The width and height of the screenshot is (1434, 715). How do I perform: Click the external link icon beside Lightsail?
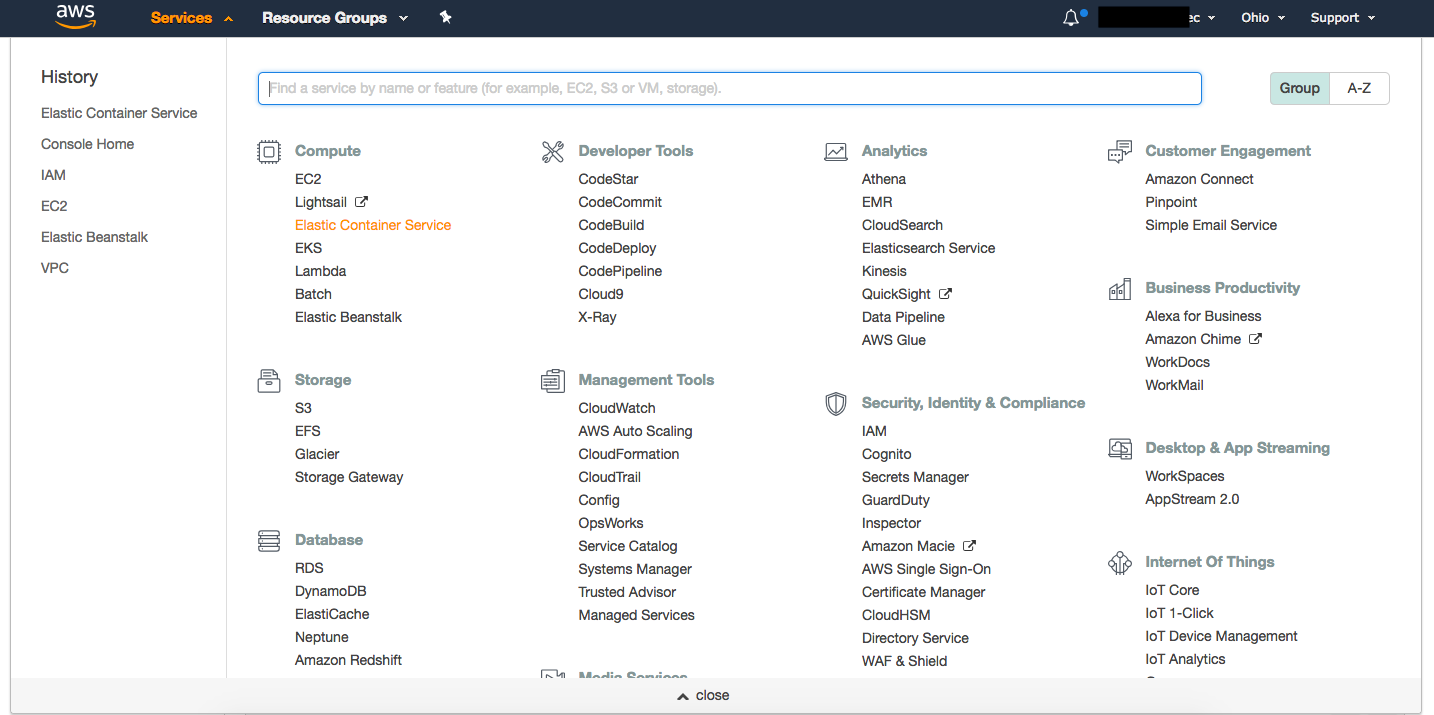(362, 202)
